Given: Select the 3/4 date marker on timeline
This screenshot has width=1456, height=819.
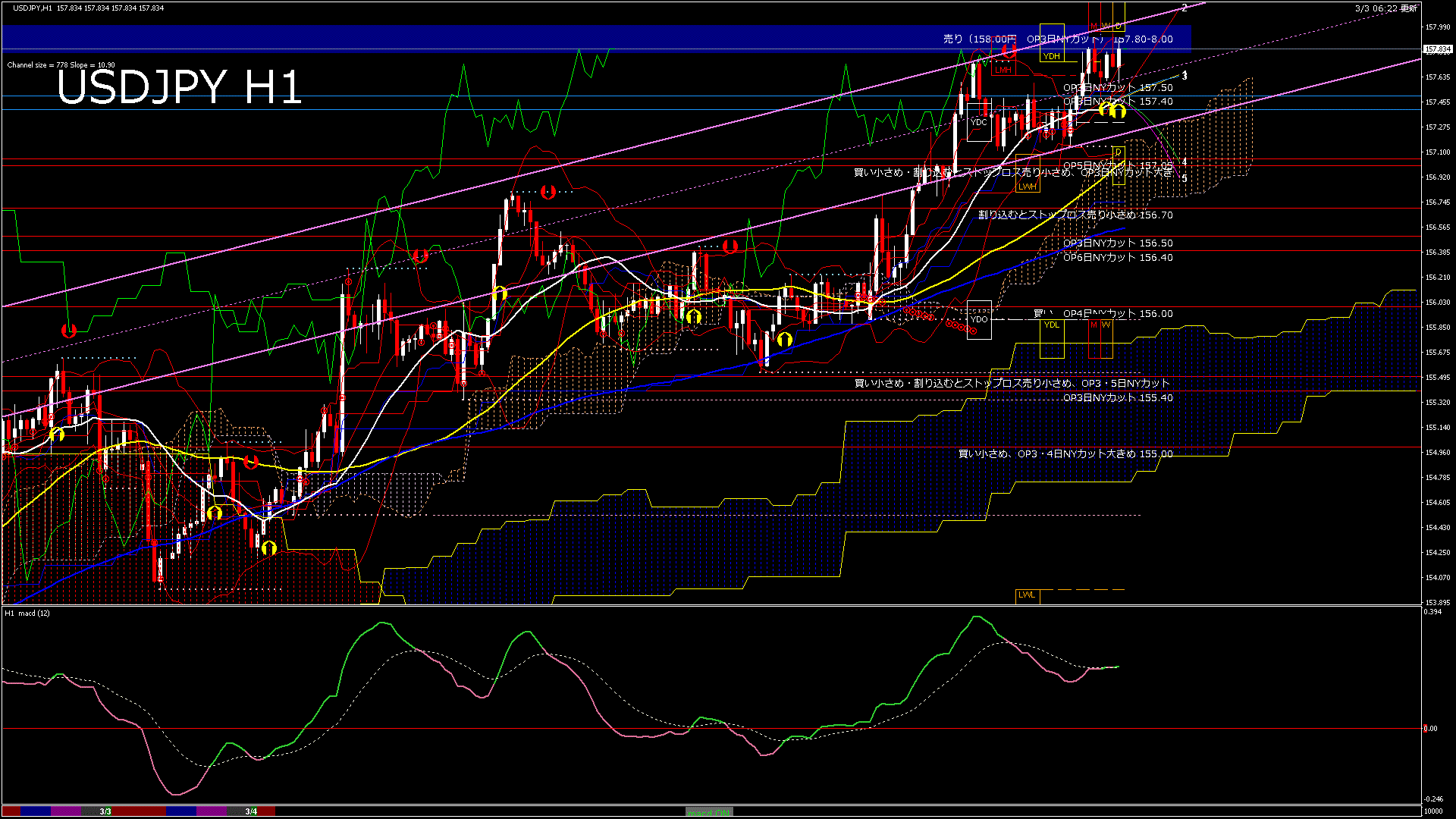Looking at the screenshot, I should click(251, 811).
